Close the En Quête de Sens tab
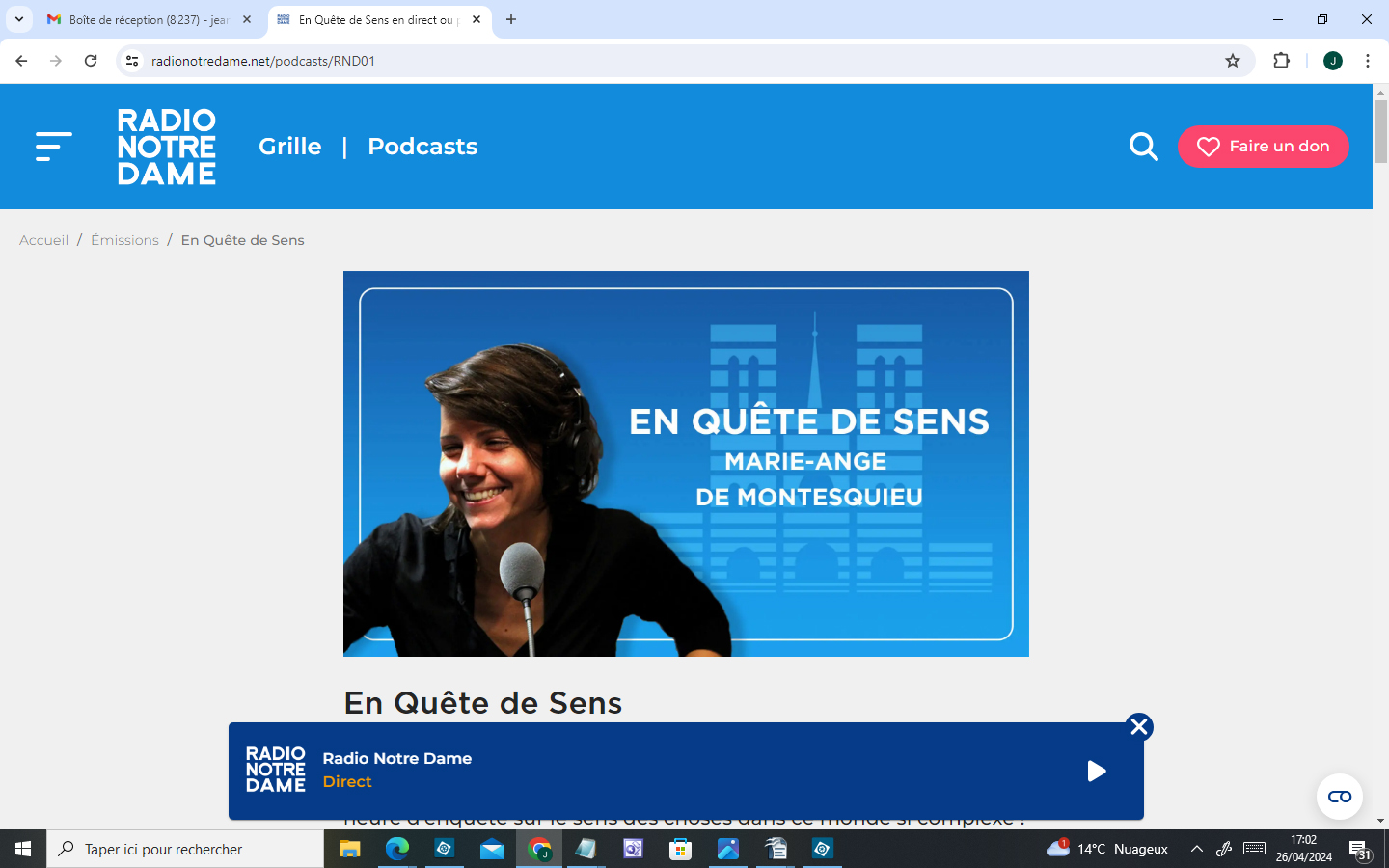 point(477,19)
